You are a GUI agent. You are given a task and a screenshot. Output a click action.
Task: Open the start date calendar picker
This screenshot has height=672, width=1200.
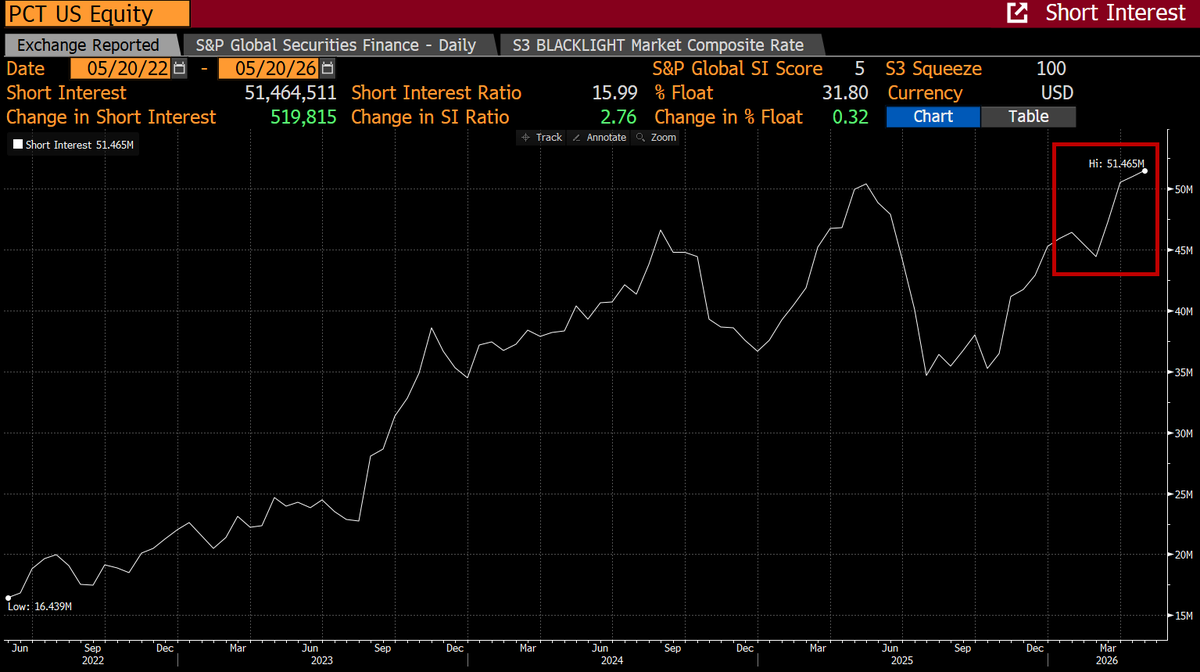tap(179, 69)
